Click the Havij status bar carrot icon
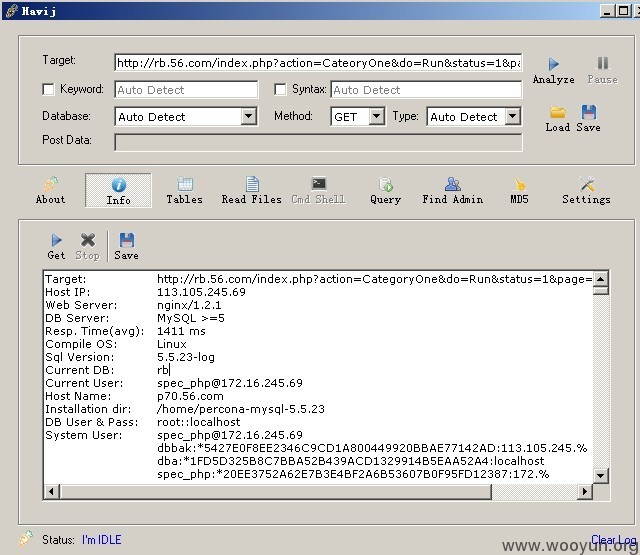This screenshot has width=640, height=555. tap(25, 538)
